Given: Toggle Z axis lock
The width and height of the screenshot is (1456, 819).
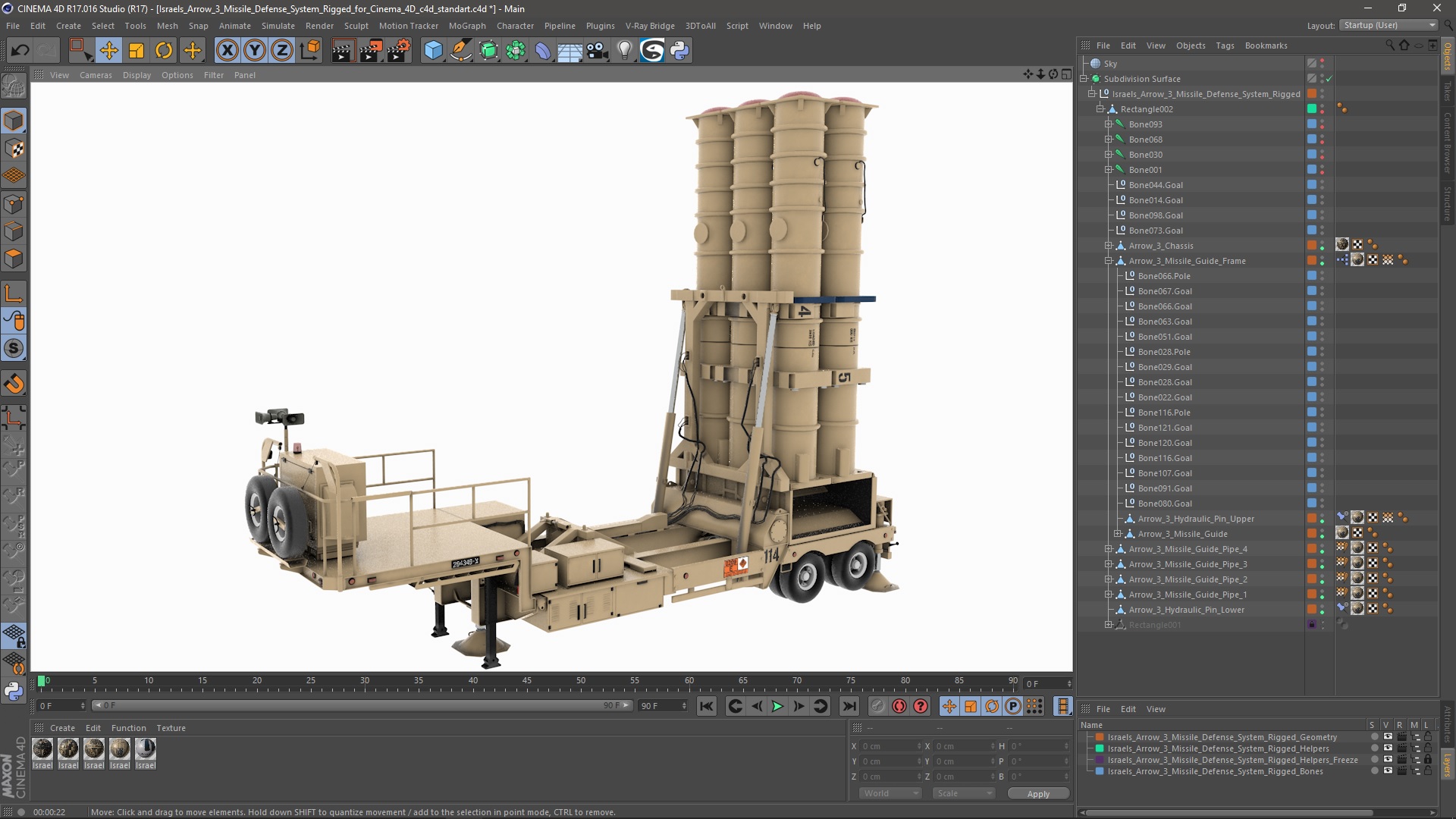Looking at the screenshot, I should [x=282, y=51].
